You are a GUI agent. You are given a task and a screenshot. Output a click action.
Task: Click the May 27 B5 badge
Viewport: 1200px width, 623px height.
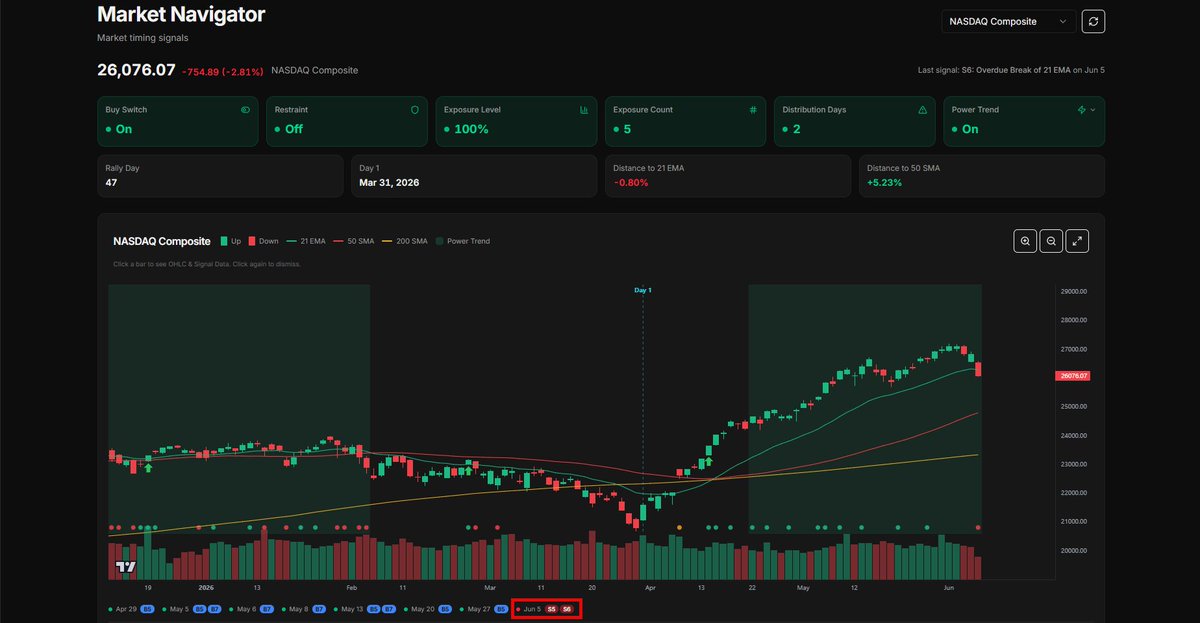point(501,609)
